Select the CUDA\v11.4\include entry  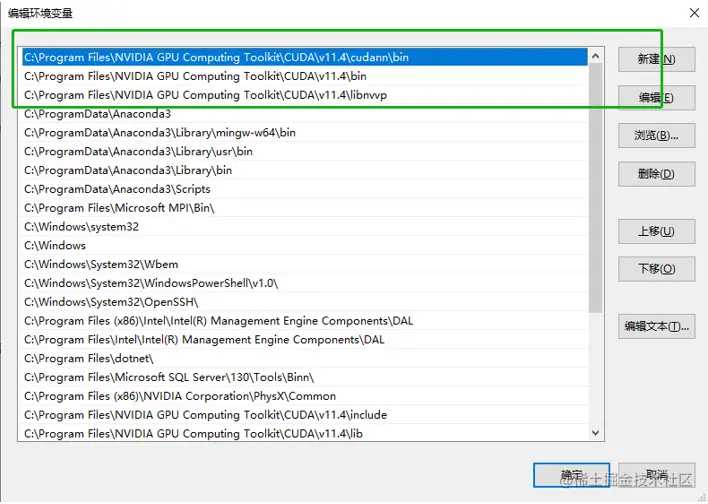[x=305, y=415]
